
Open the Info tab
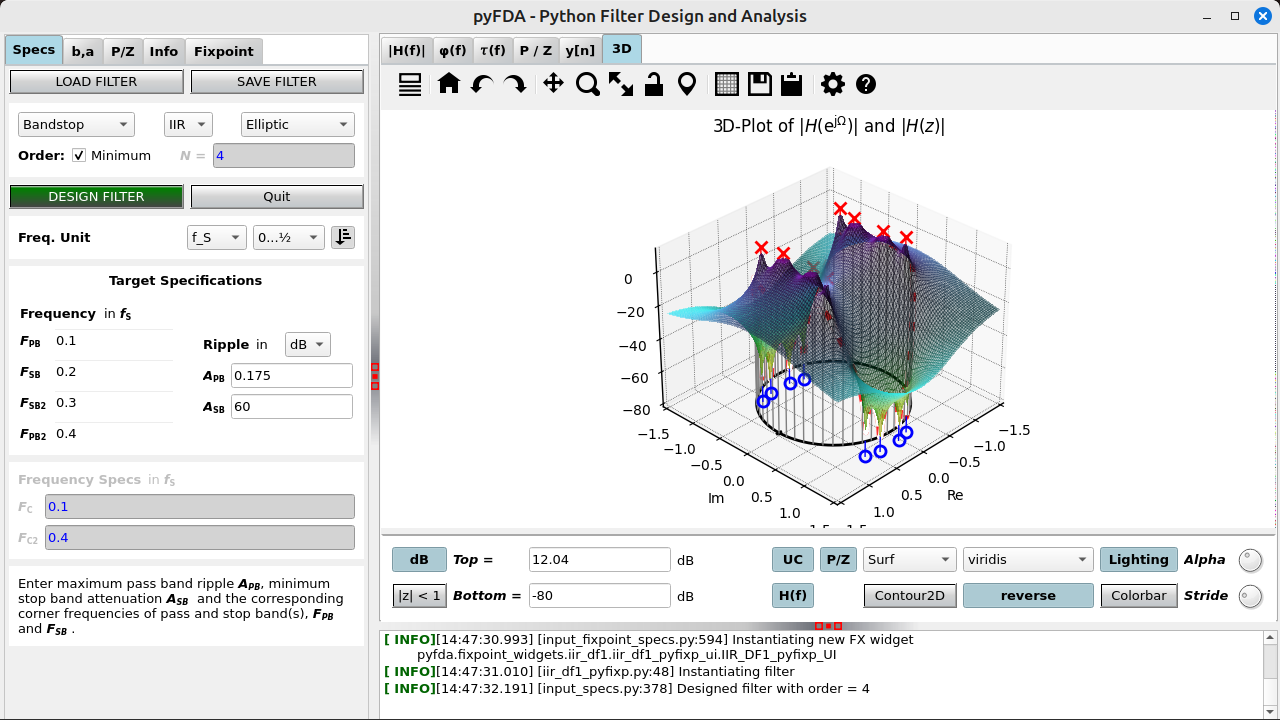click(164, 51)
